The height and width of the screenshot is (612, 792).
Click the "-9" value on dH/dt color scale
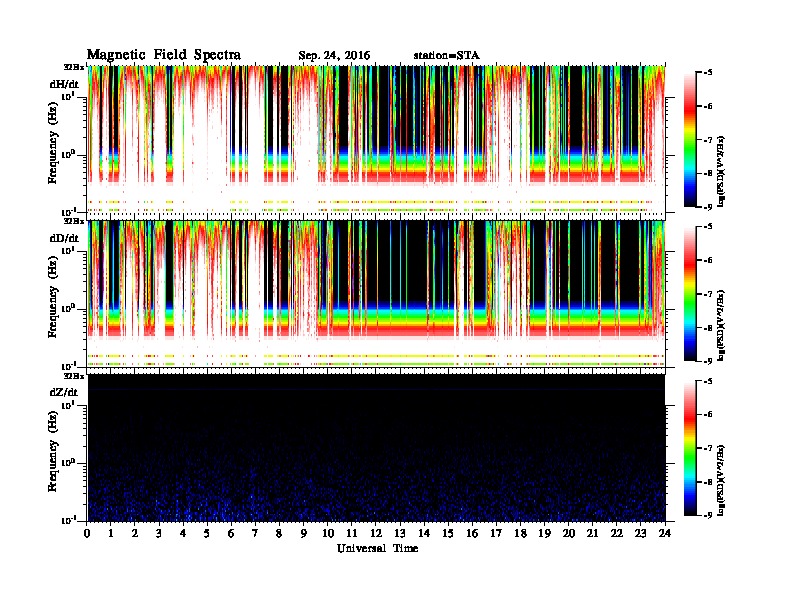(x=708, y=207)
